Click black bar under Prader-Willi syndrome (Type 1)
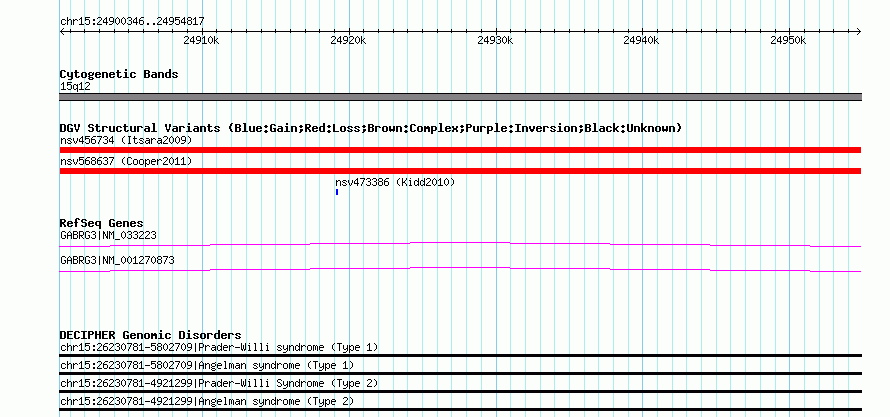Screen dimensions: 890x417 click(460, 356)
